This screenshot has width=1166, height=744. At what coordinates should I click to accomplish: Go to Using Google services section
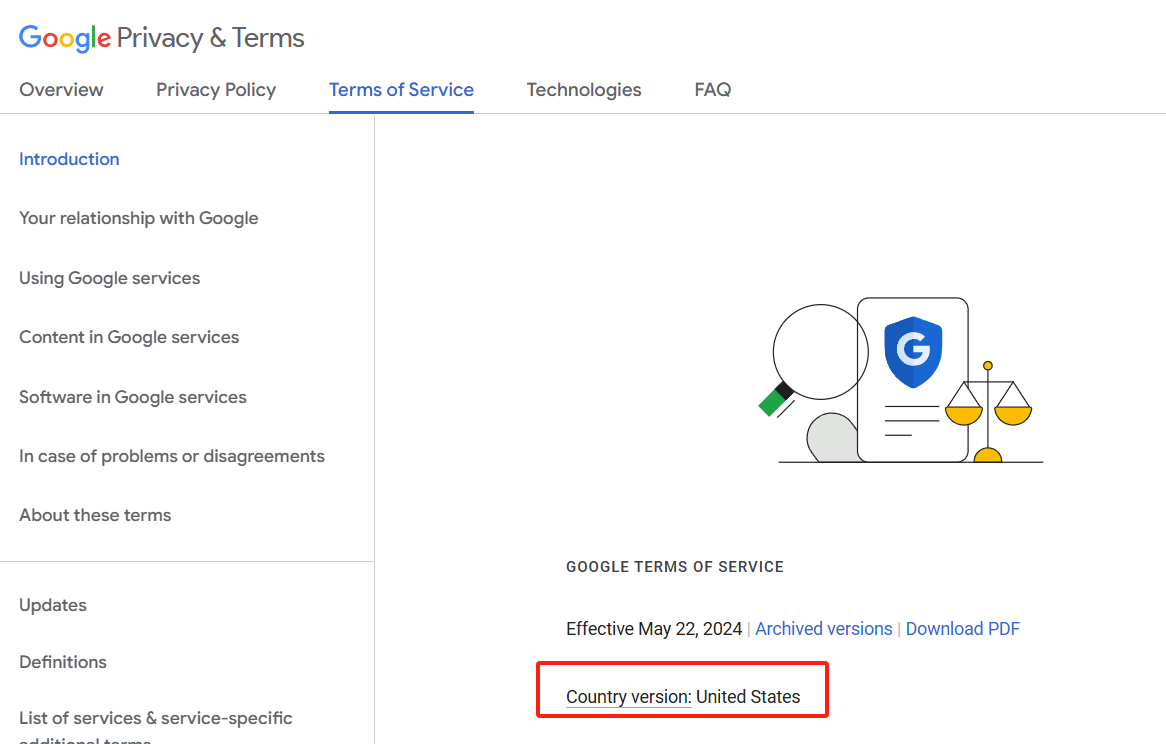[x=109, y=278]
